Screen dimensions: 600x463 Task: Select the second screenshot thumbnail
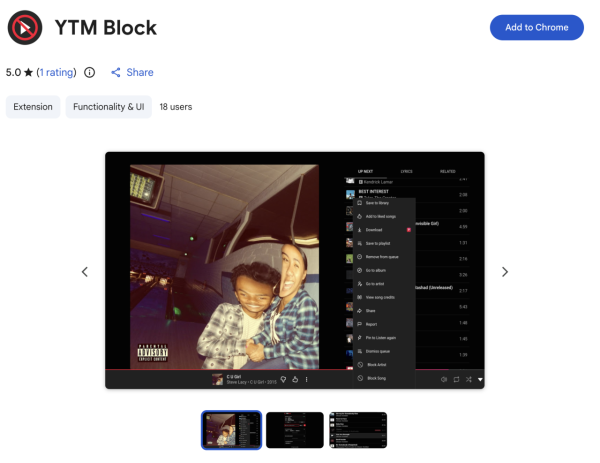pos(295,430)
